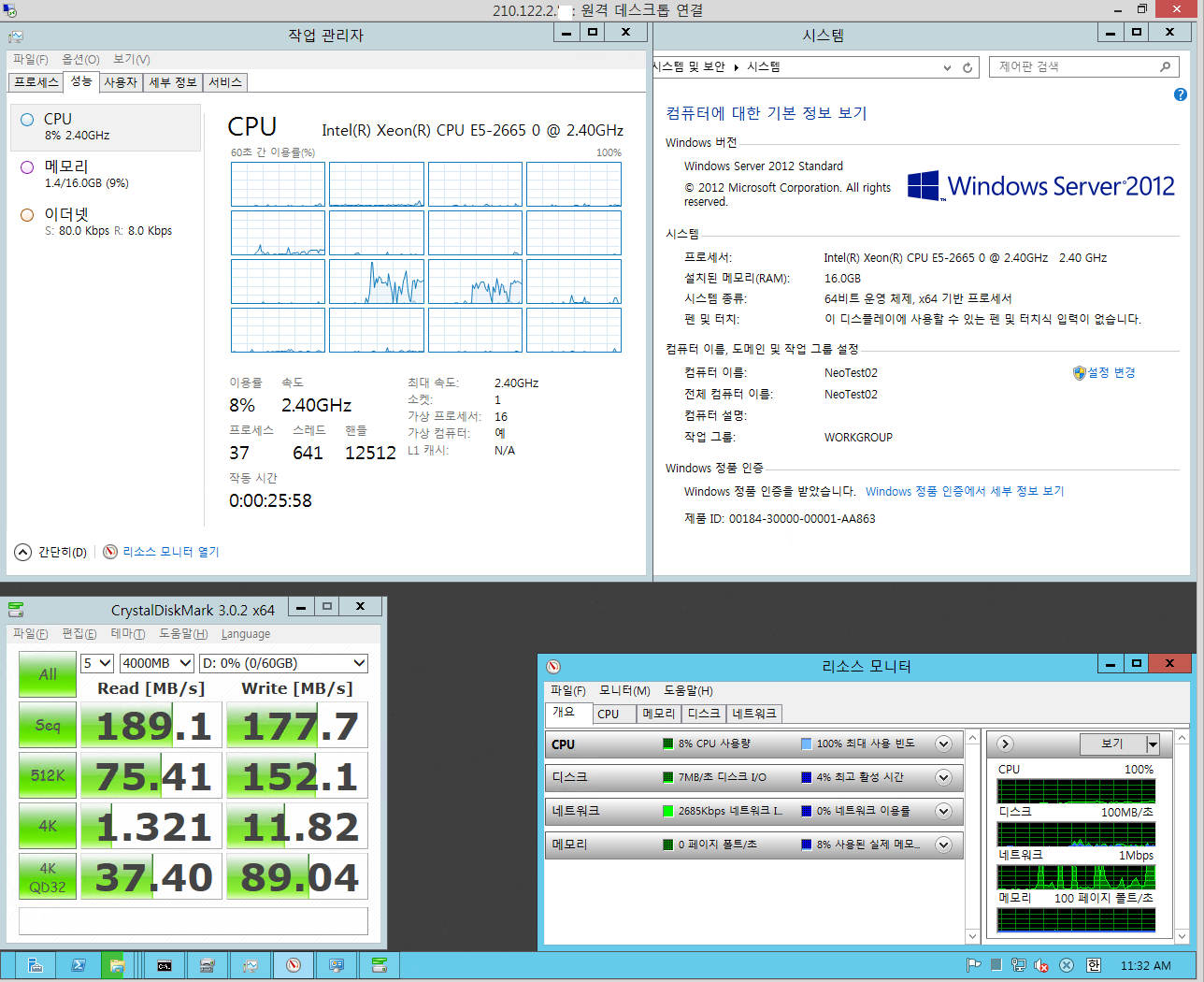1204x982 pixels.
Task: Refresh the 시스템 window address bar
Action: 967,67
